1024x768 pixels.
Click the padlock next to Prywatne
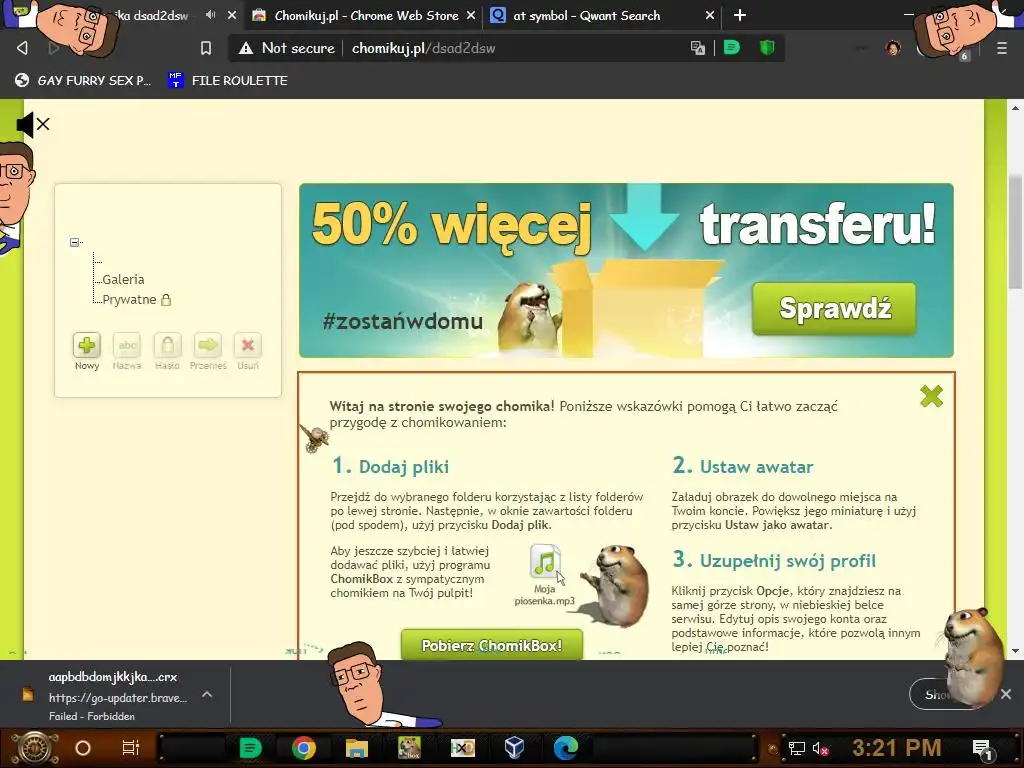point(166,300)
